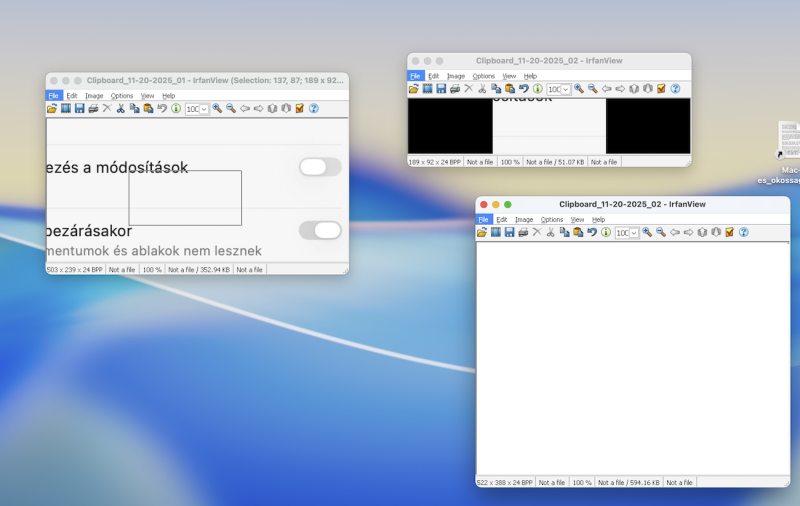Click selection rectangle in Clipboard_01 image
Image resolution: width=800 pixels, height=506 pixels.
click(x=185, y=198)
